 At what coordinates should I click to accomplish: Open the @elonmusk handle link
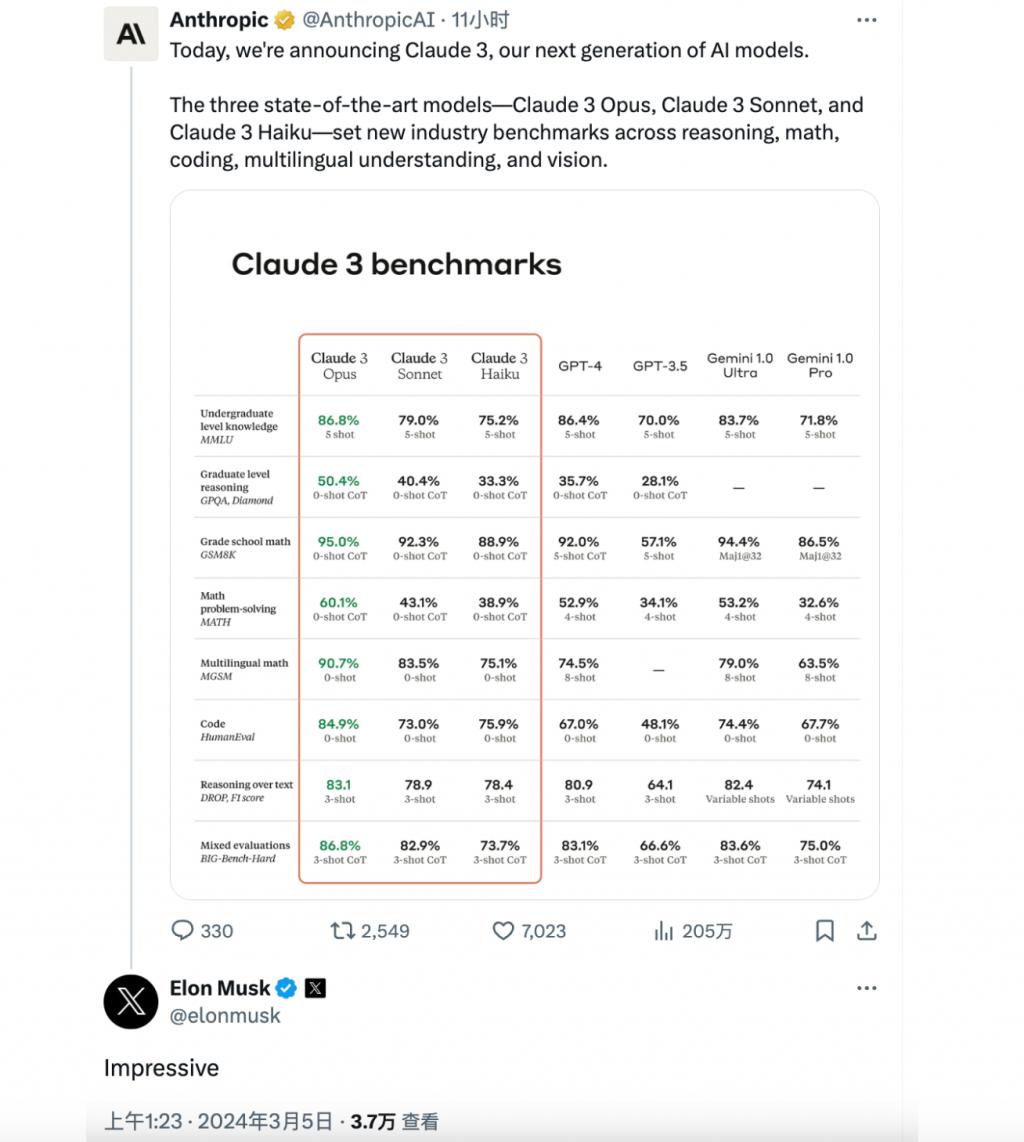click(225, 1015)
